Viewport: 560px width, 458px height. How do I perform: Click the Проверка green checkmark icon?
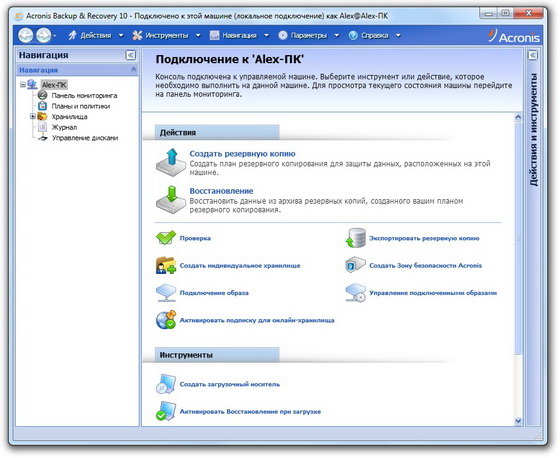tap(166, 238)
